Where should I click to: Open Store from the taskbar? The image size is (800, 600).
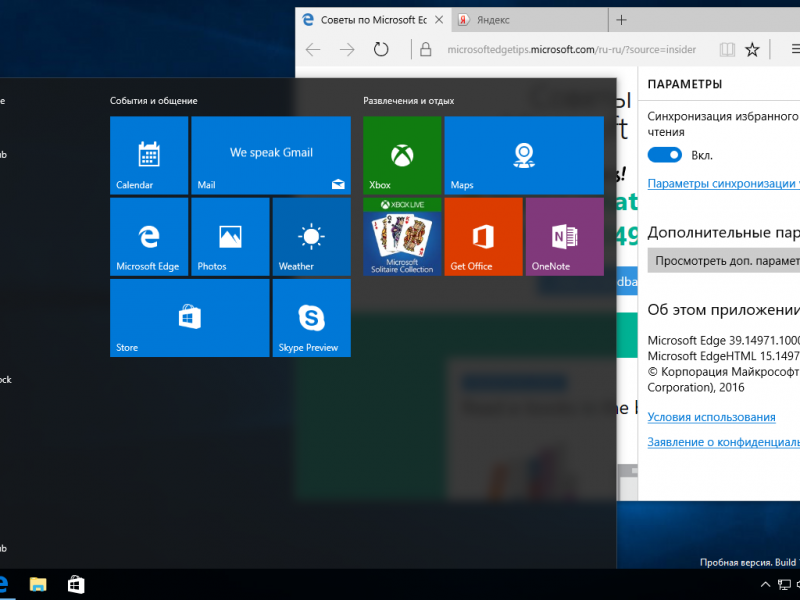tap(76, 585)
